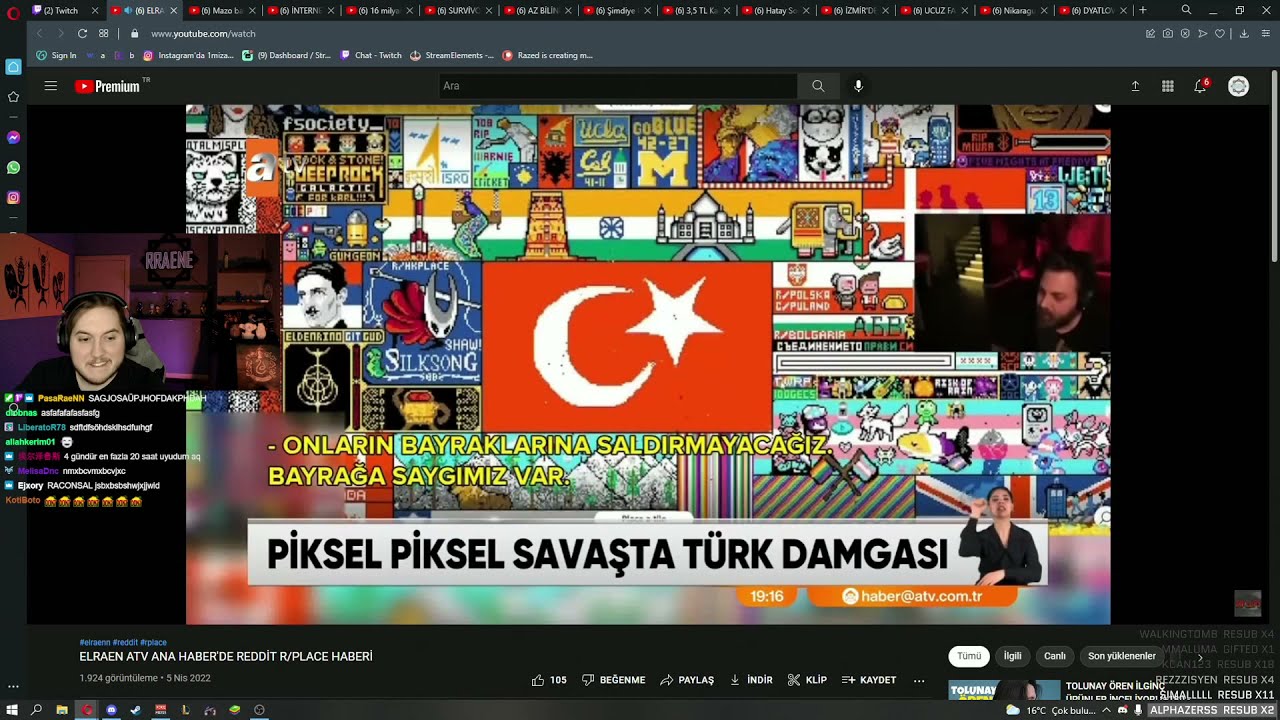Open the upload video icon
The width and height of the screenshot is (1280, 720).
tap(1135, 86)
